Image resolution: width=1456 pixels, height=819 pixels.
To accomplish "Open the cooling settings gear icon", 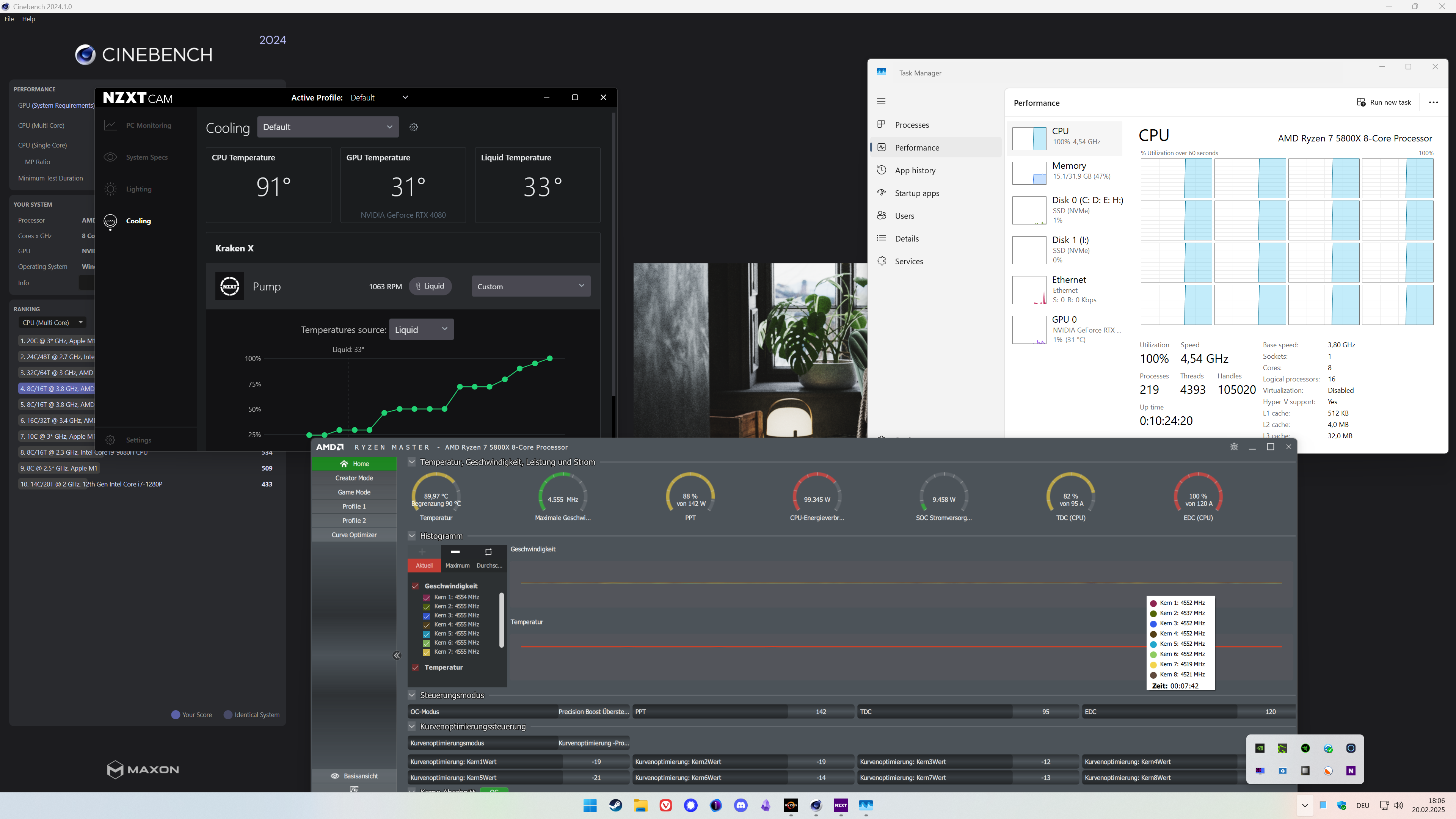I will (414, 127).
